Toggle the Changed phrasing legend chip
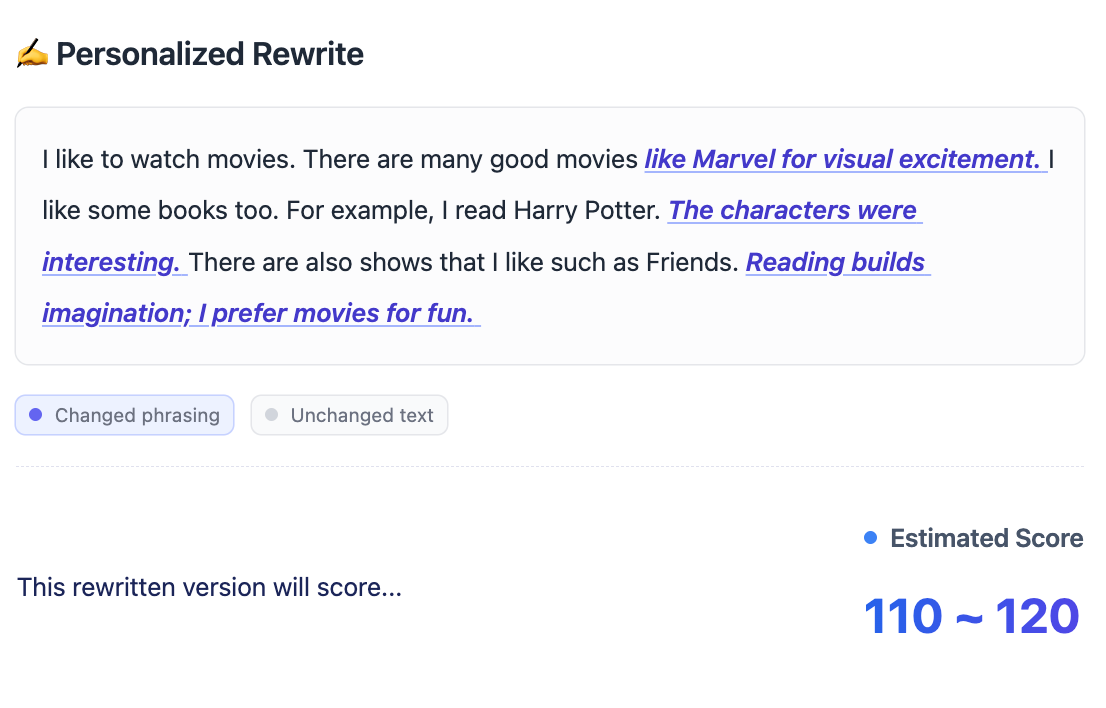 click(x=124, y=415)
